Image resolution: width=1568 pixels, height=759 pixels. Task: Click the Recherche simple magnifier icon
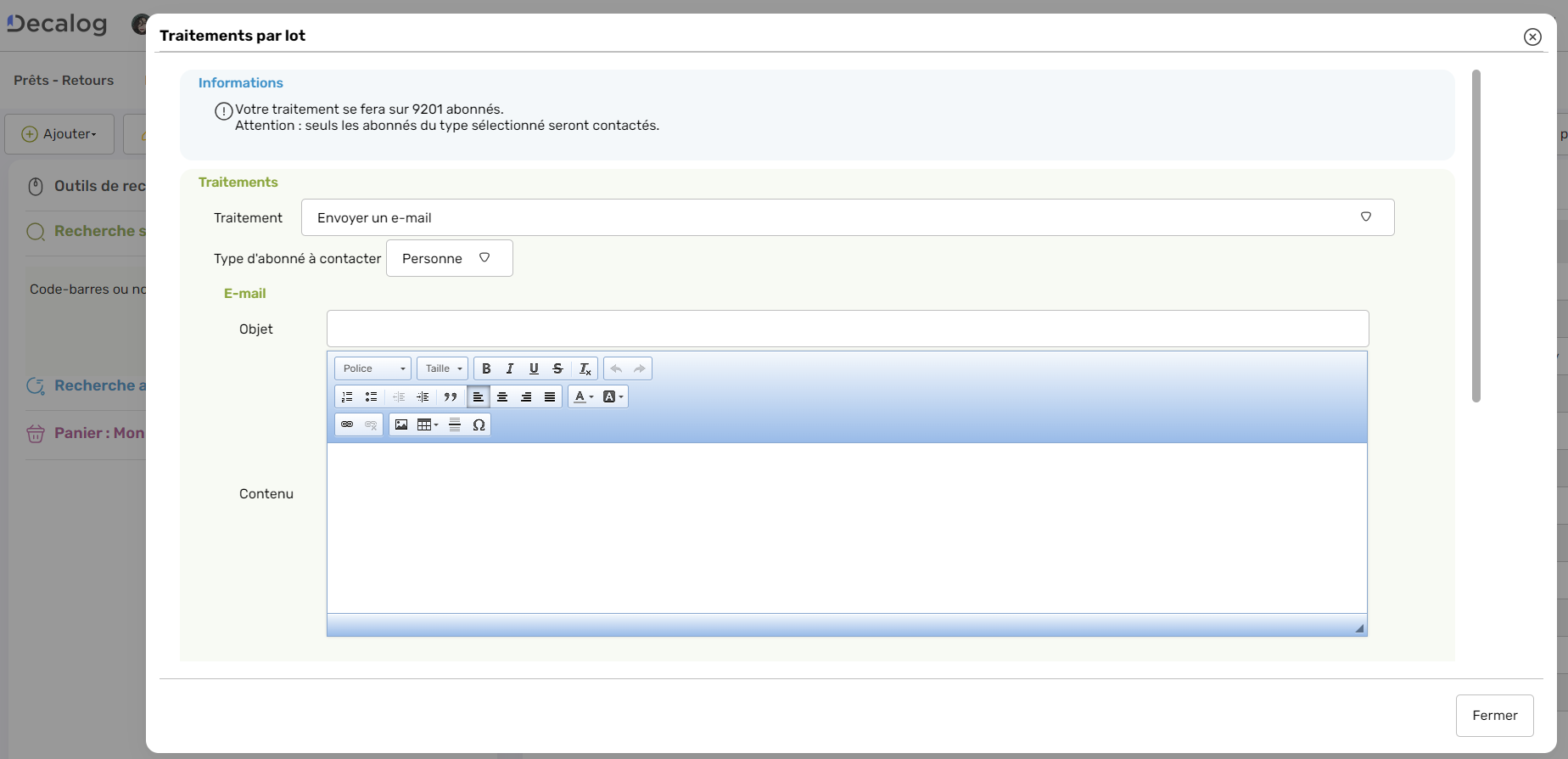pyautogui.click(x=36, y=232)
